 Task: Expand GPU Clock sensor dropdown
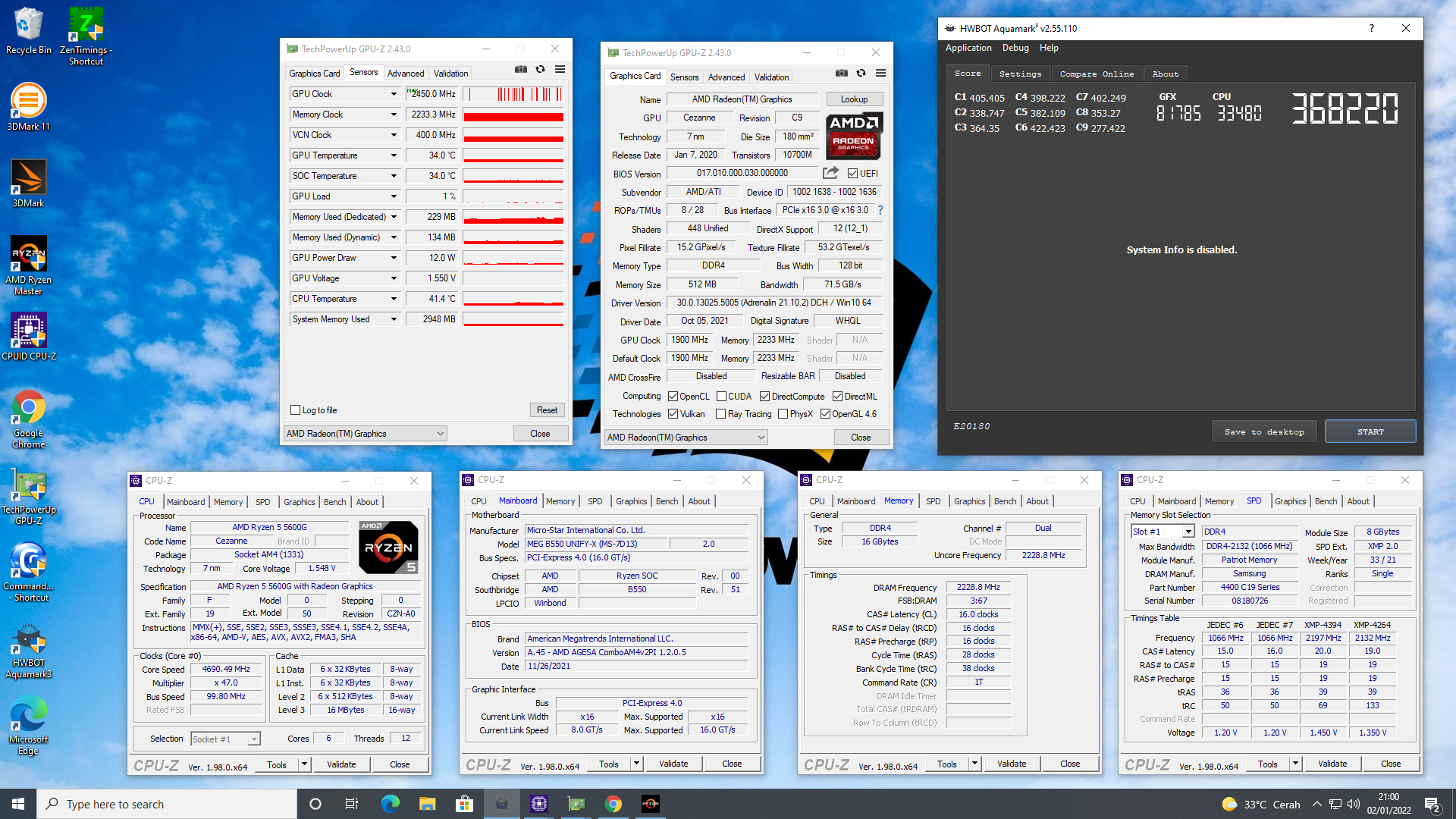pos(394,94)
